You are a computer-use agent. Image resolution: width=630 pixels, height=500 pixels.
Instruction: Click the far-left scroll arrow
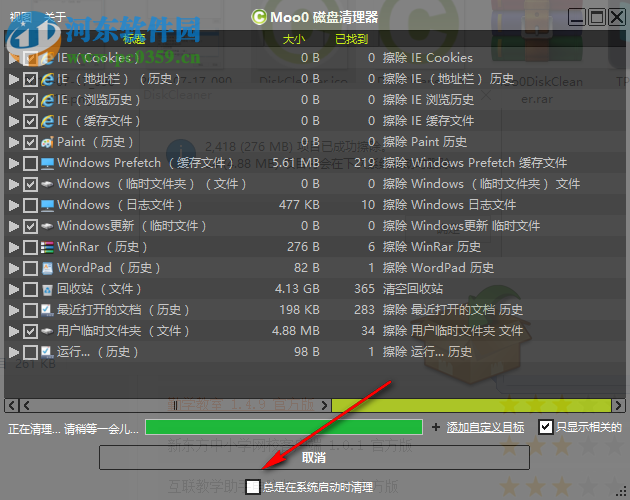point(12,405)
